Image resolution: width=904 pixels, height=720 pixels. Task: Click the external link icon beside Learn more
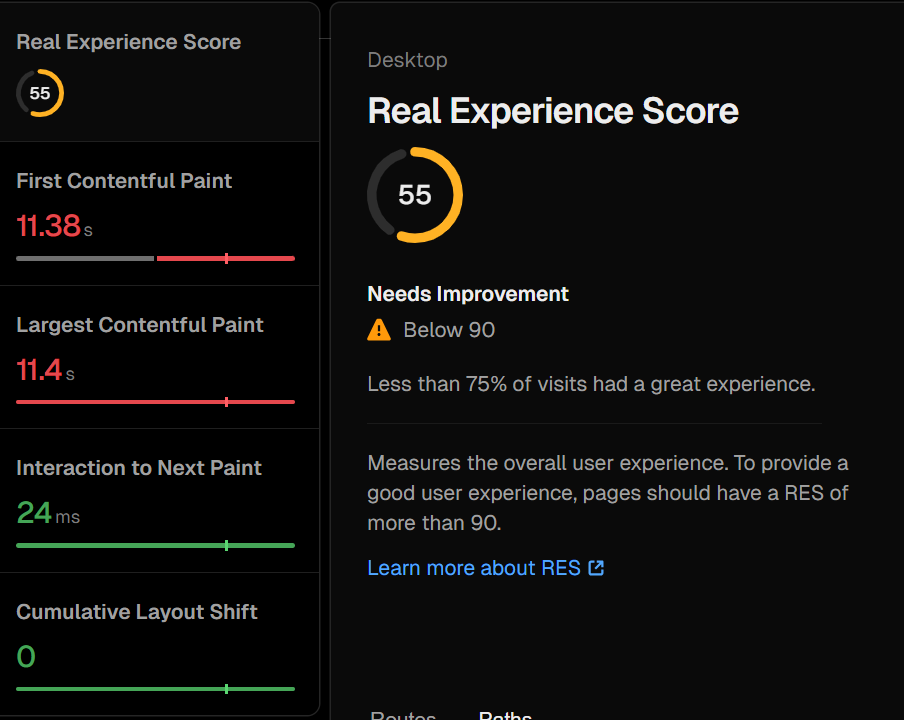[596, 568]
